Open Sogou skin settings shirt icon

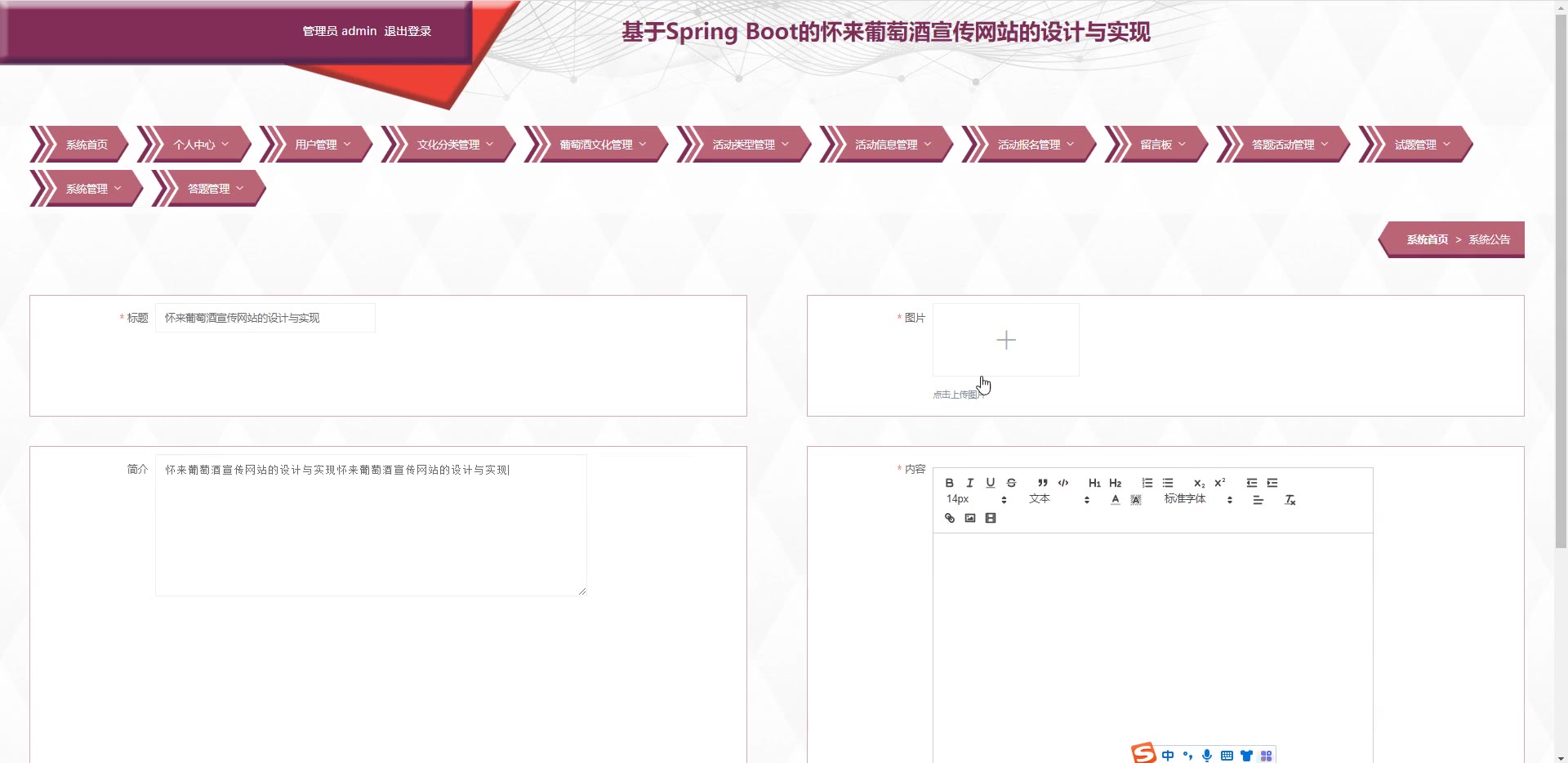click(x=1246, y=756)
